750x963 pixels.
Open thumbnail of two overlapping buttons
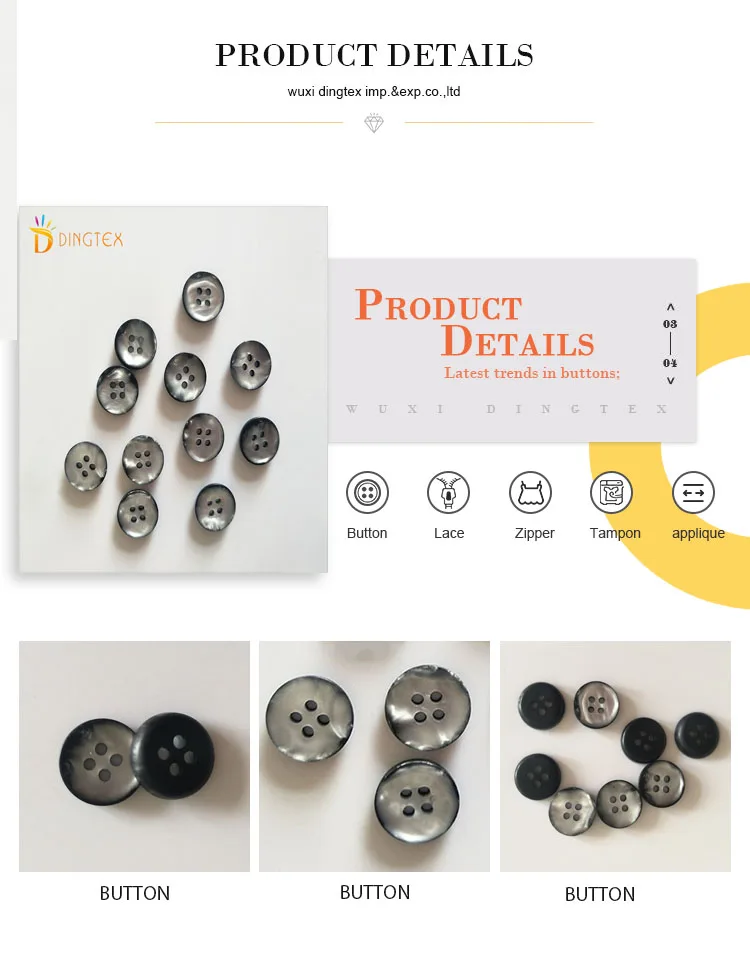point(135,756)
